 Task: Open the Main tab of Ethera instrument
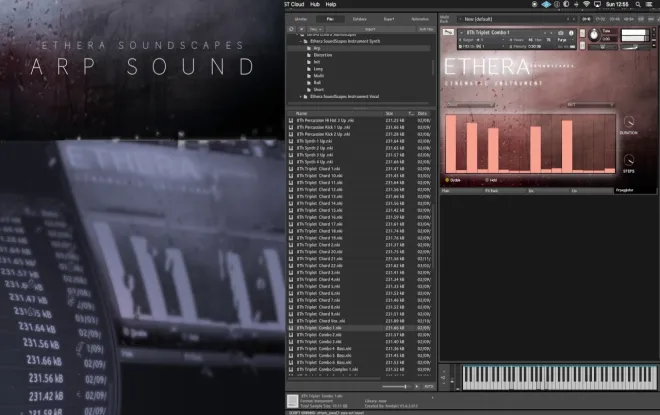click(461, 191)
